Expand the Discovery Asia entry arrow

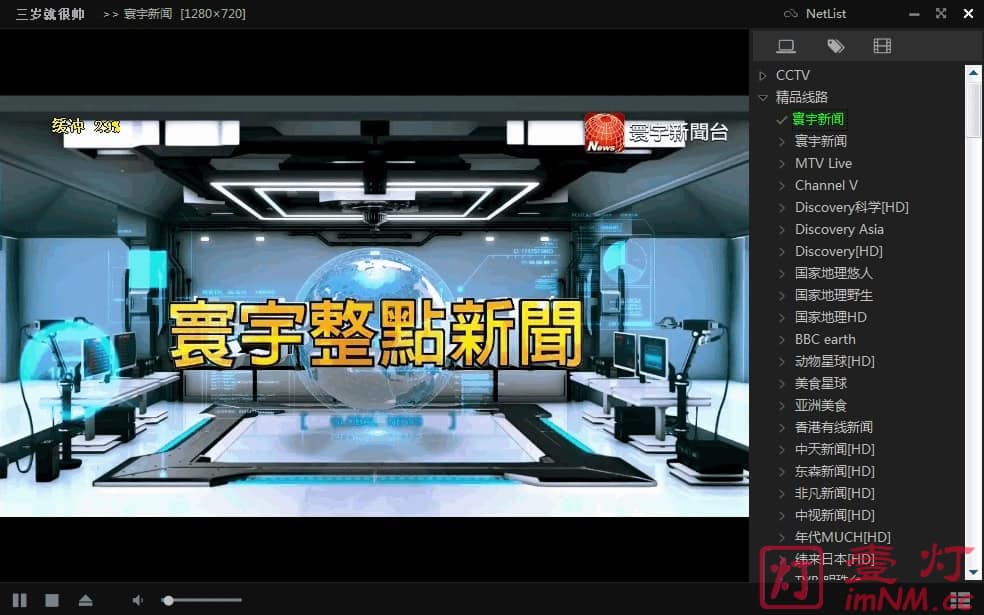(783, 229)
